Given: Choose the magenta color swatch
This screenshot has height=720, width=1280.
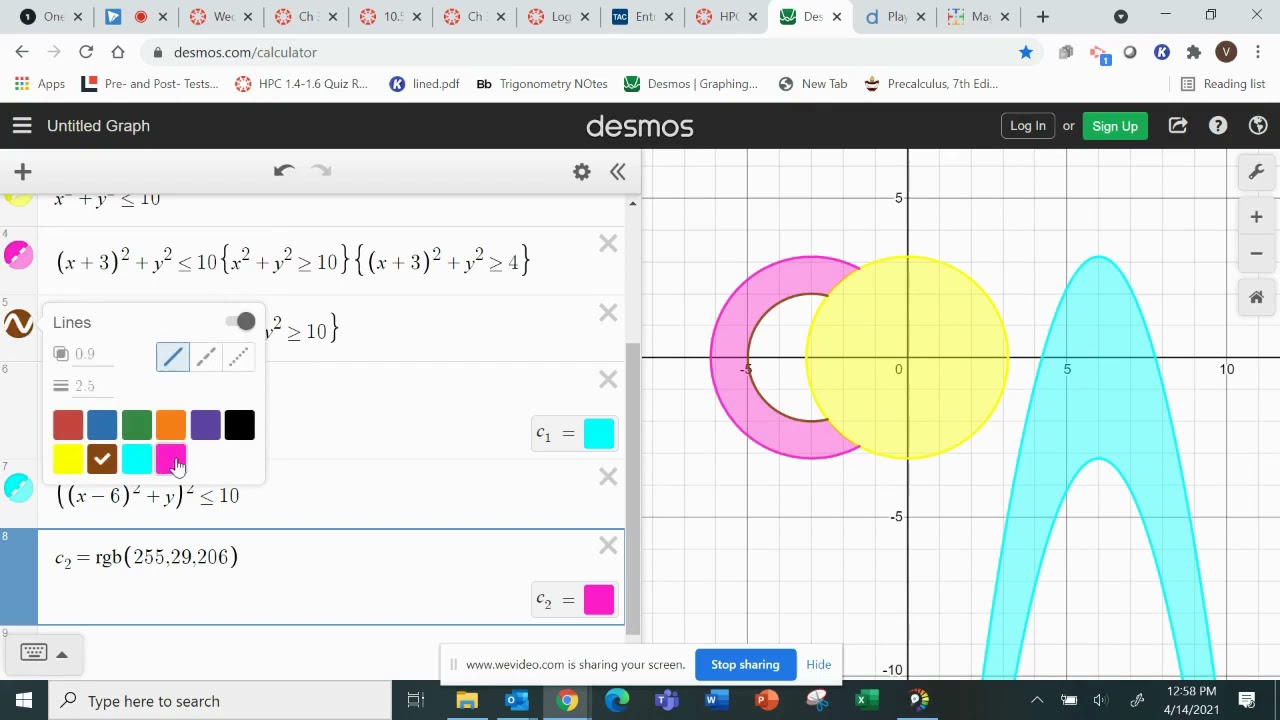Looking at the screenshot, I should click(x=171, y=459).
